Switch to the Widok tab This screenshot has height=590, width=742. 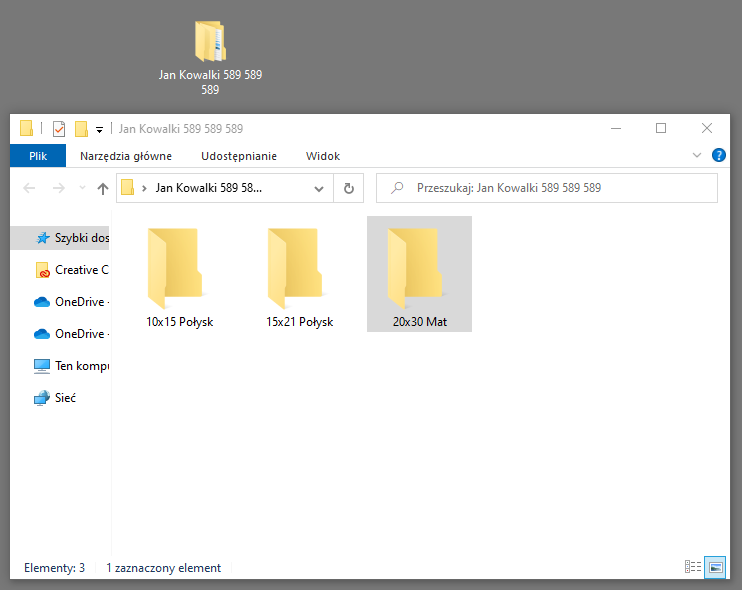(x=323, y=156)
